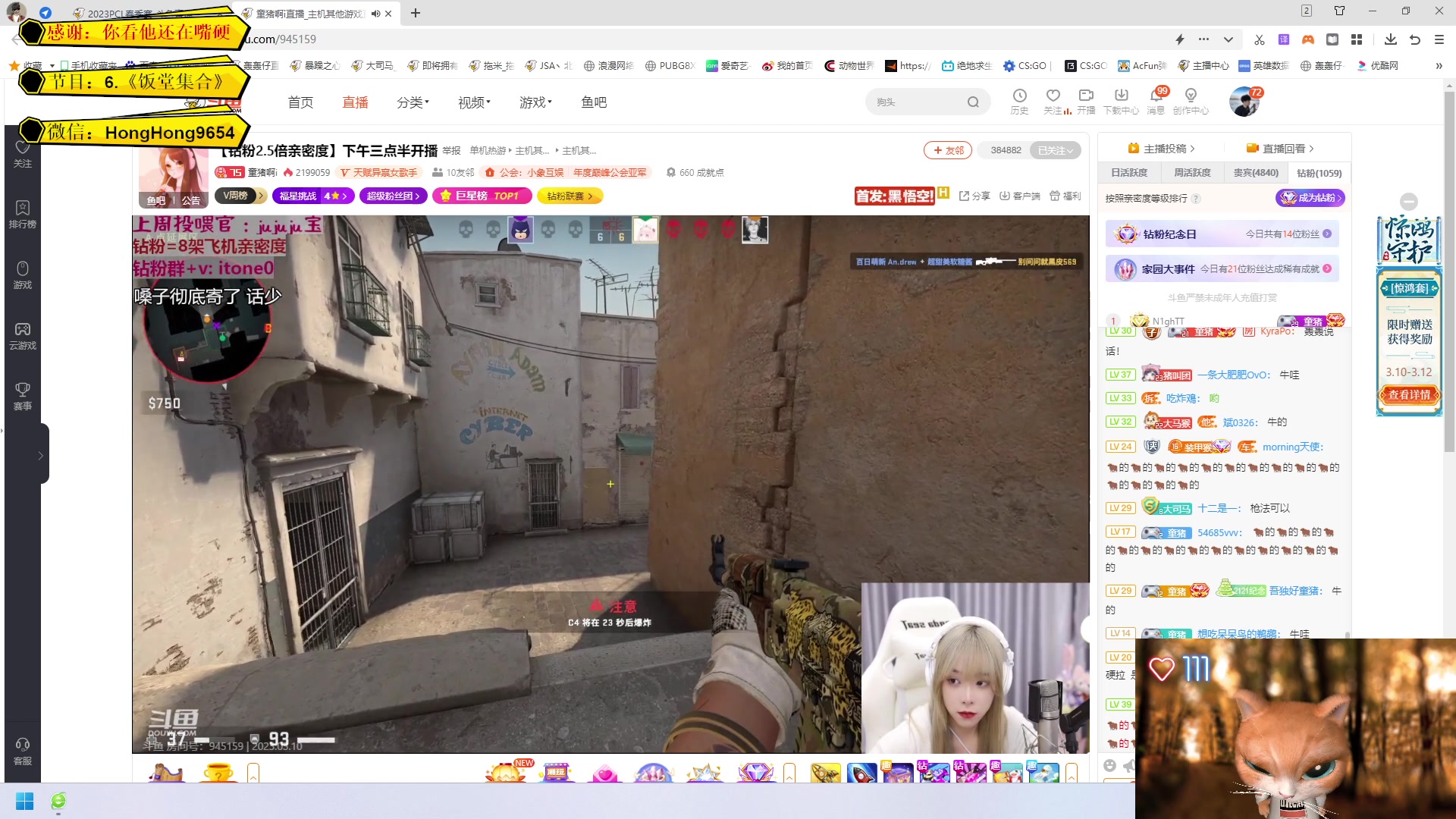This screenshot has width=1456, height=819.
Task: Expand the 分类 navigation dropdown
Action: (413, 102)
